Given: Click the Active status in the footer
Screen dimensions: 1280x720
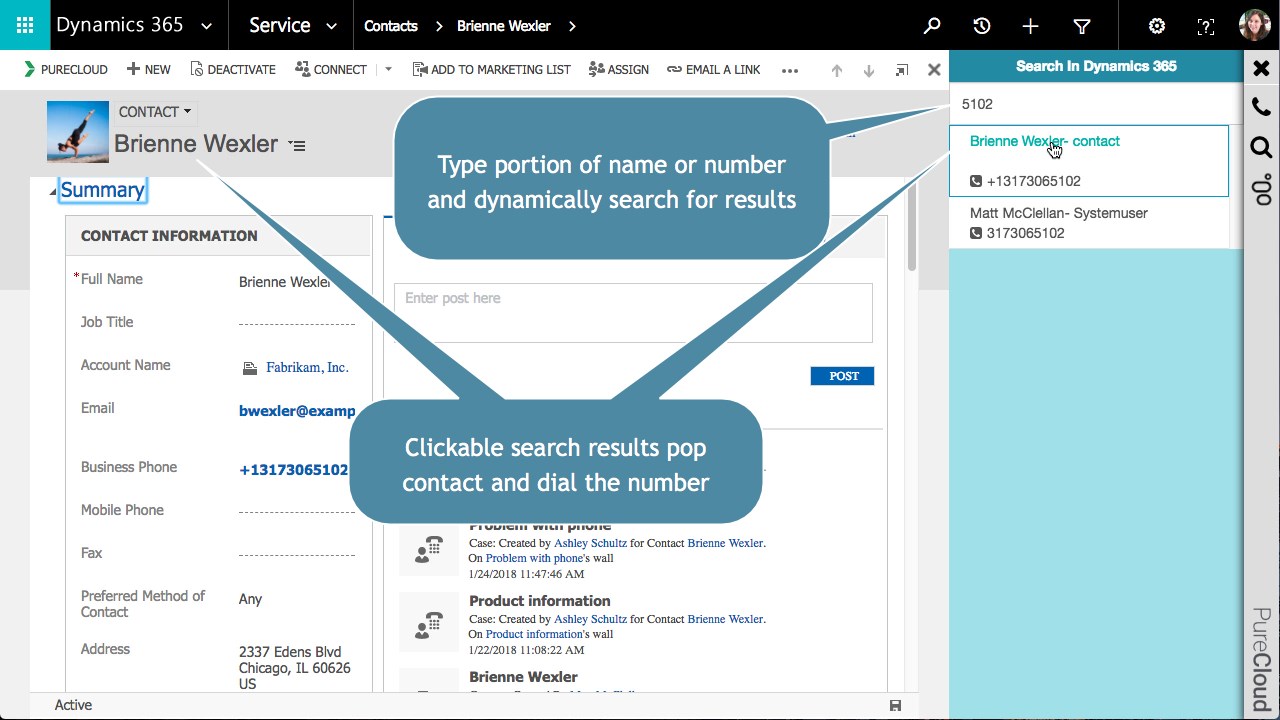Looking at the screenshot, I should tap(73, 705).
